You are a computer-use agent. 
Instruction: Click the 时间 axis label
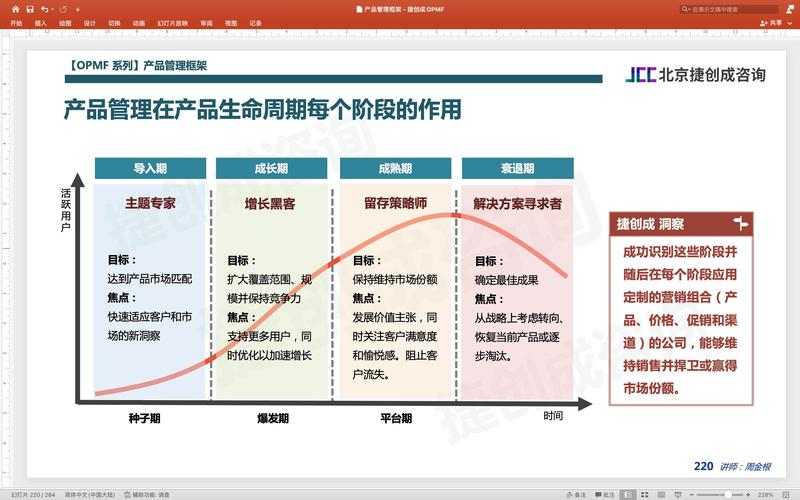click(553, 416)
